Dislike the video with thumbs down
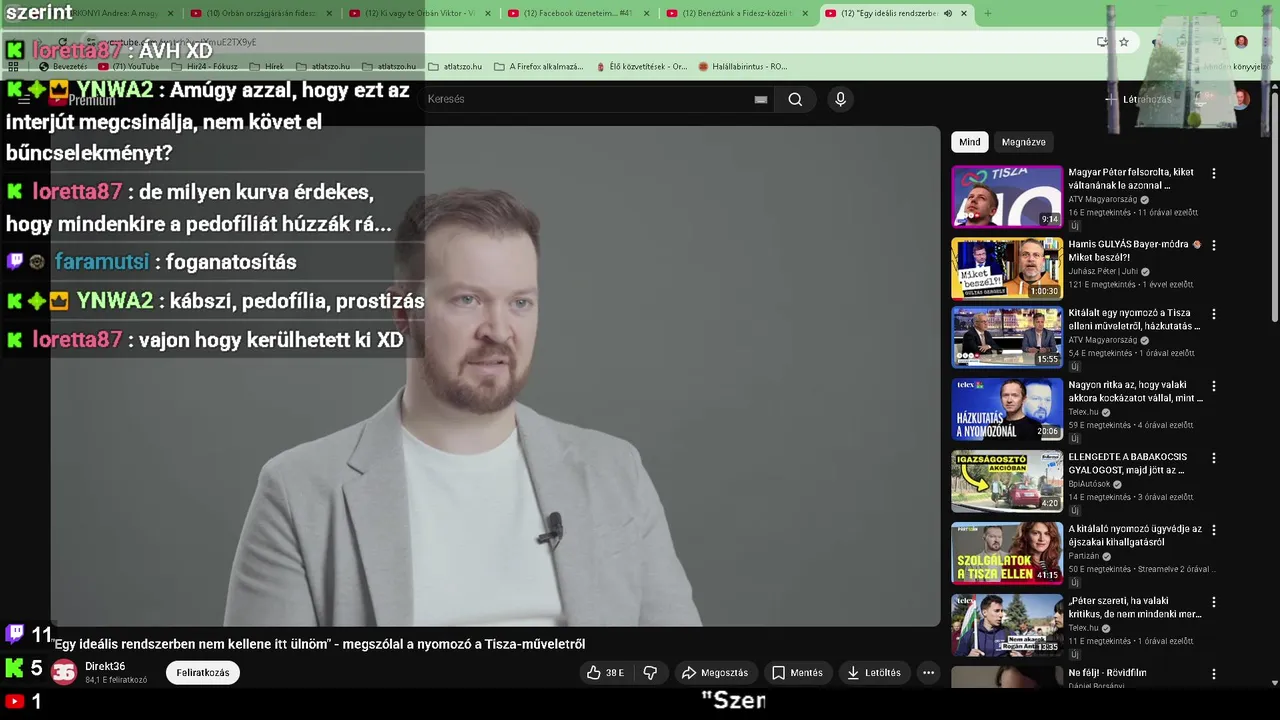1280x720 pixels. tap(650, 673)
